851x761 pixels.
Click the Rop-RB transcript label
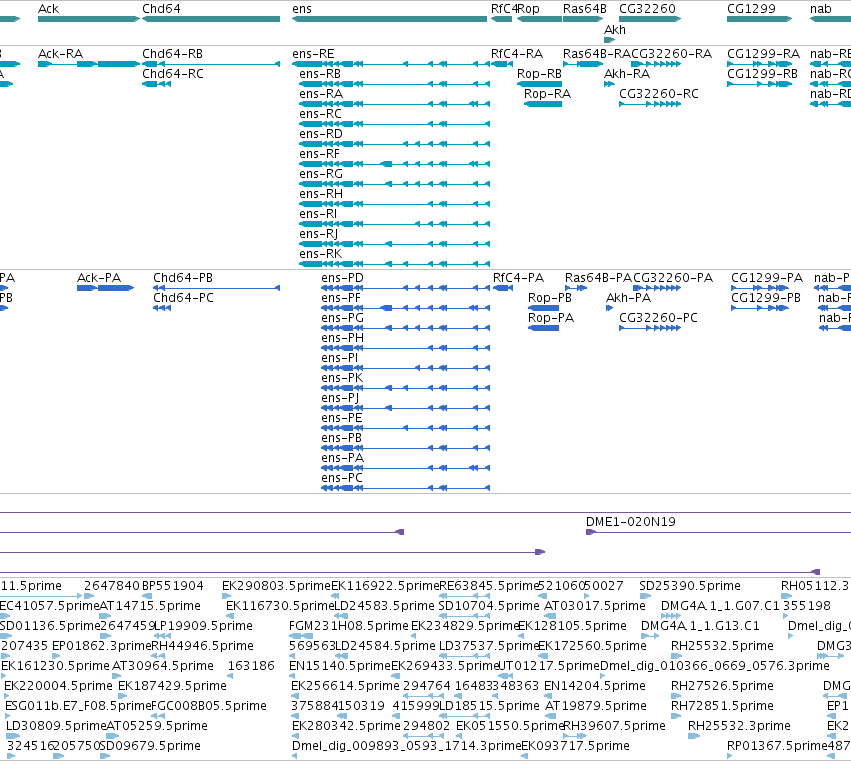click(539, 74)
